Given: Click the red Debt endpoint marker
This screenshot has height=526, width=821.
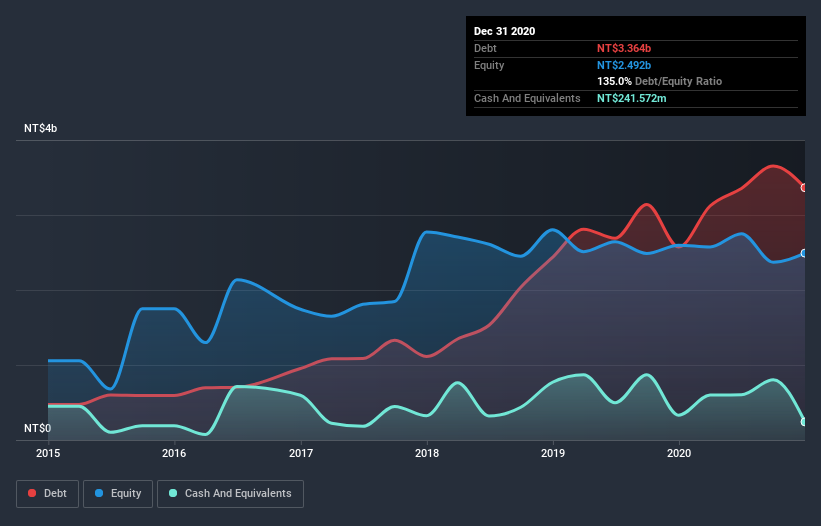Looking at the screenshot, I should [804, 187].
